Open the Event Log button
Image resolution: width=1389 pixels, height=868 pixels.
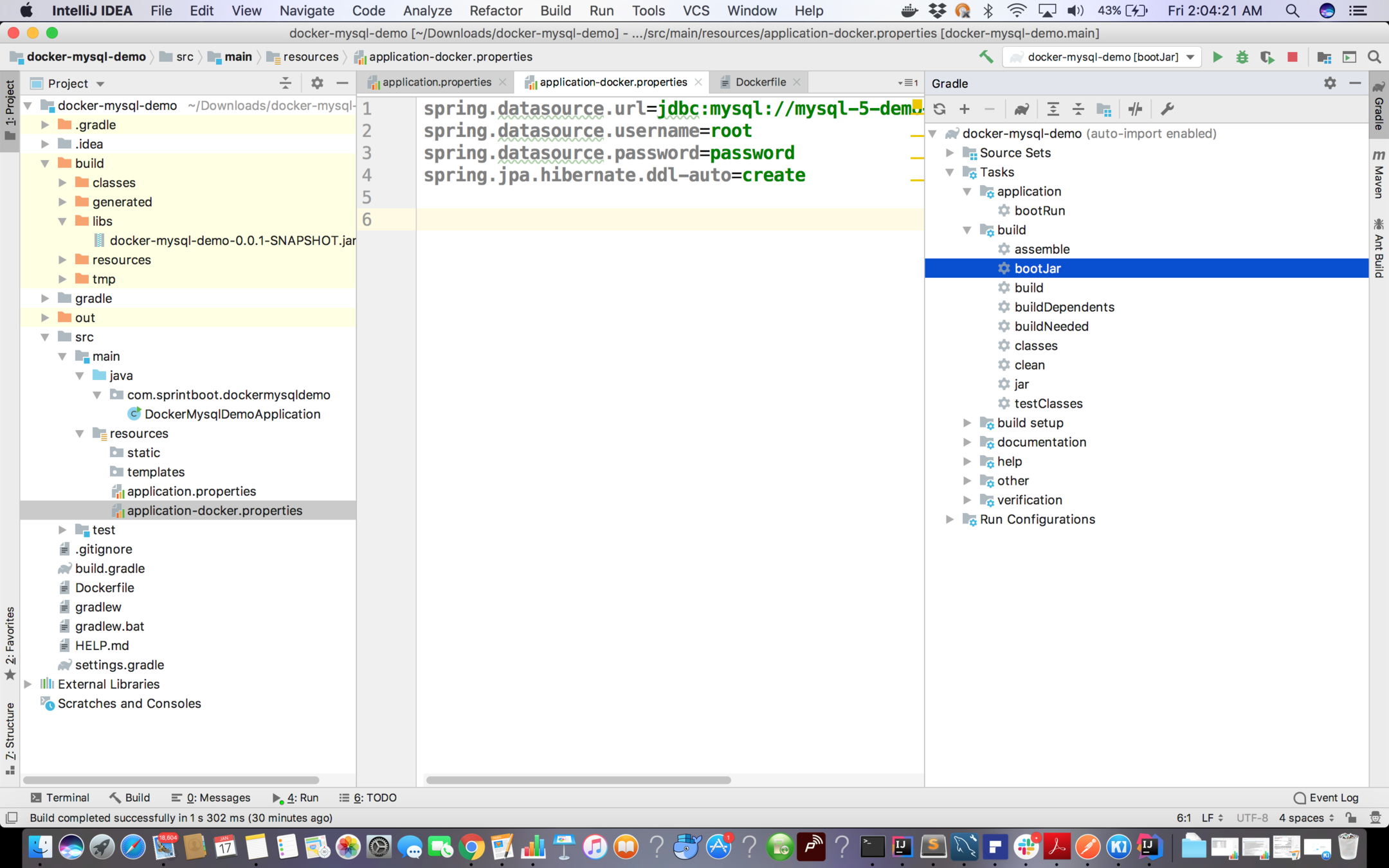tap(1326, 797)
